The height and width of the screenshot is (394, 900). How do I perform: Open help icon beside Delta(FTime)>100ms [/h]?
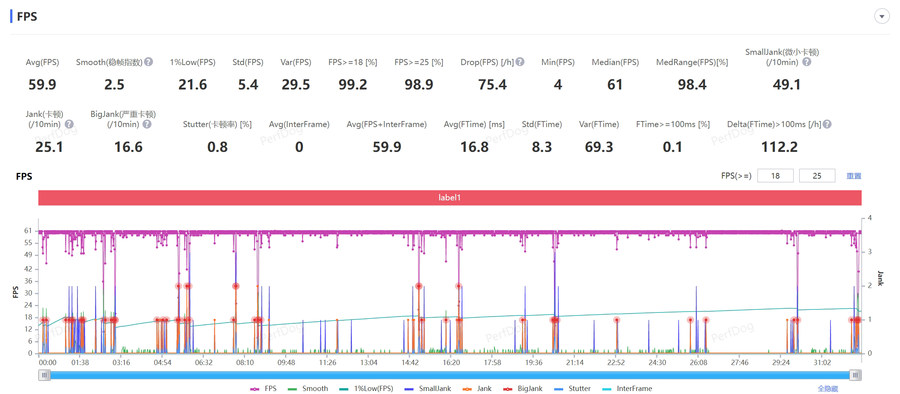827,124
